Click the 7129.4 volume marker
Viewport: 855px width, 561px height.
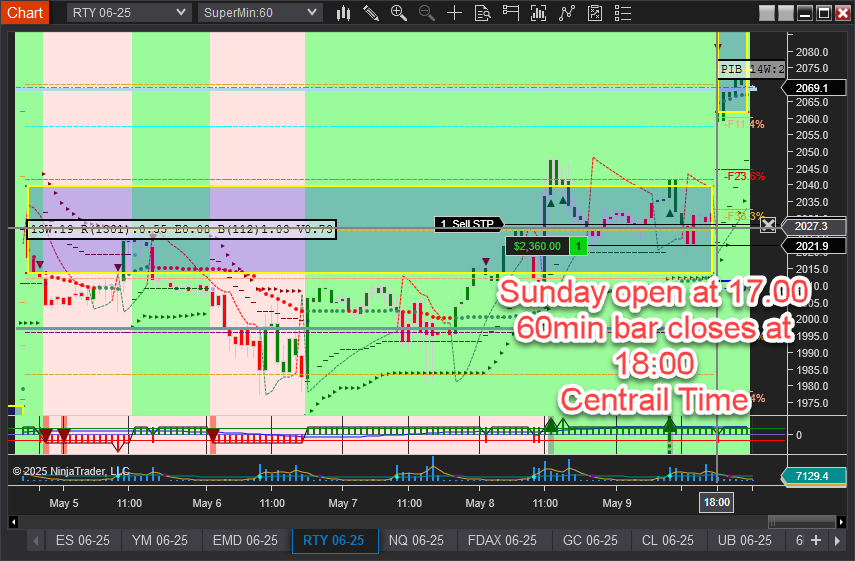[x=812, y=476]
